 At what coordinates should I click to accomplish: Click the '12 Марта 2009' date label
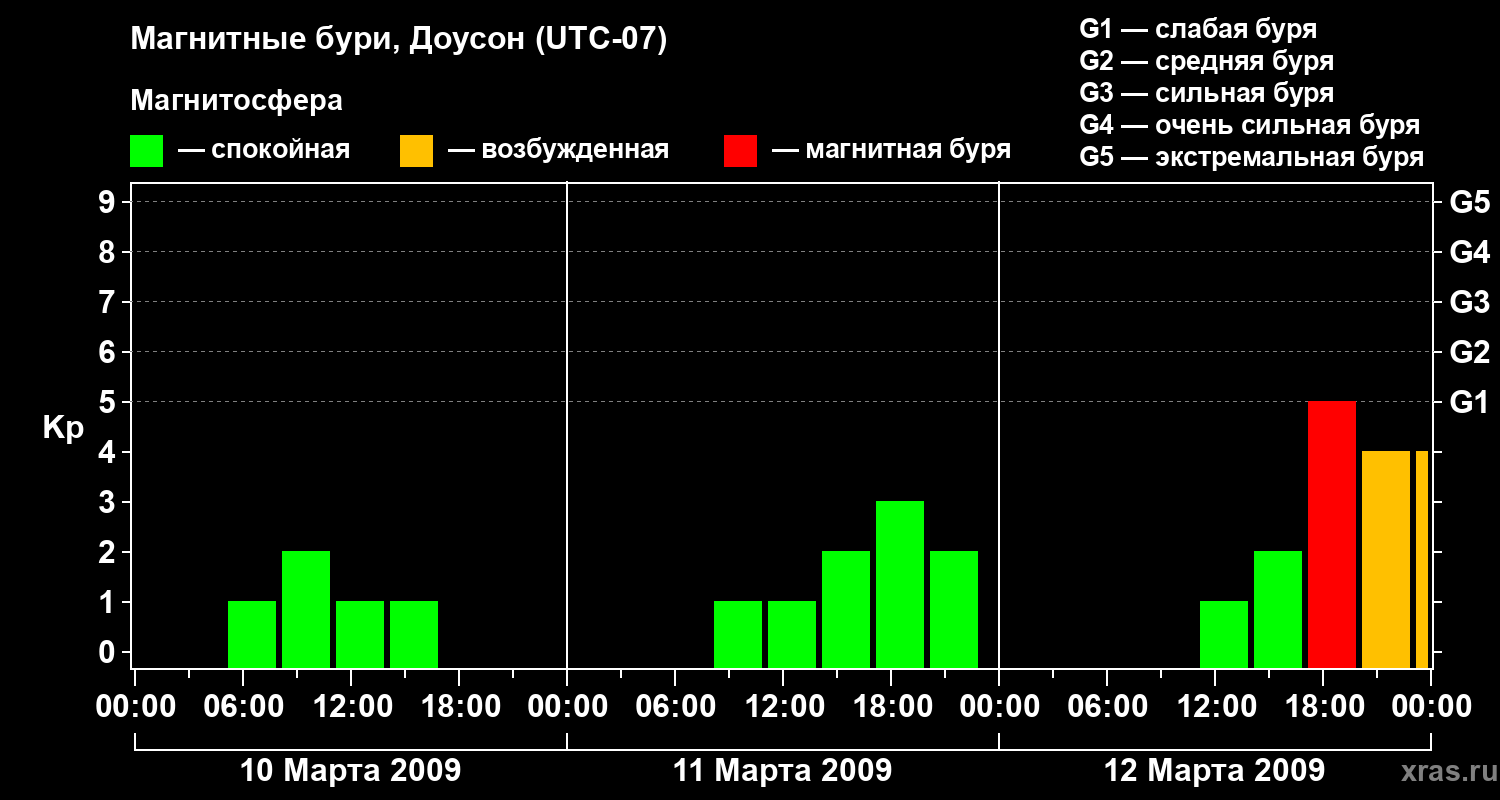click(x=1214, y=771)
